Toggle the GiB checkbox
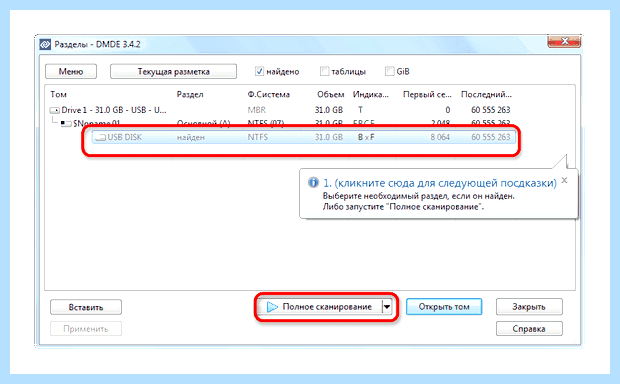 pyautogui.click(x=389, y=71)
